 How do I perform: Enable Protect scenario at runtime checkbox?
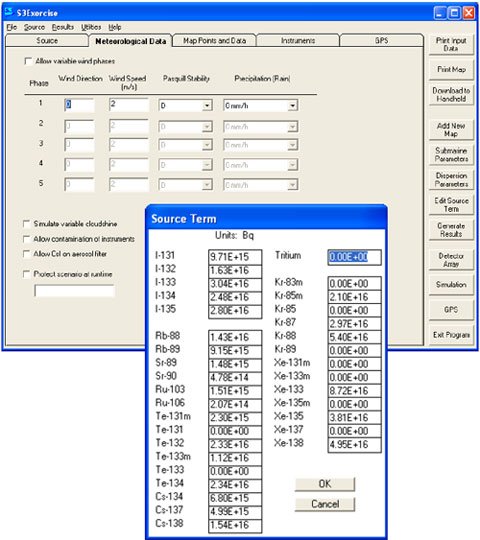[x=26, y=274]
